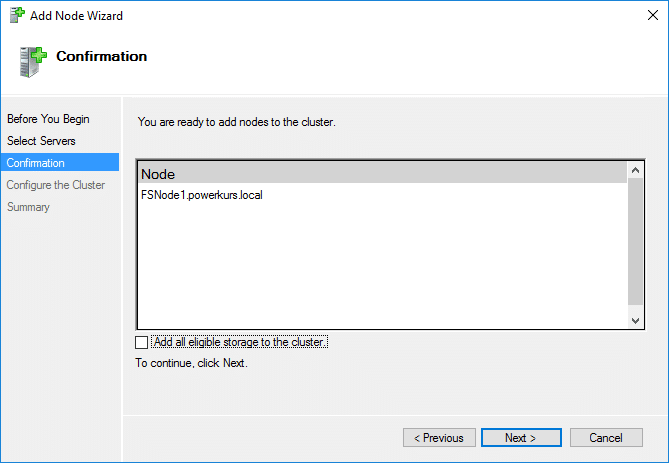Click the Confirmation page heading text

click(x=102, y=56)
